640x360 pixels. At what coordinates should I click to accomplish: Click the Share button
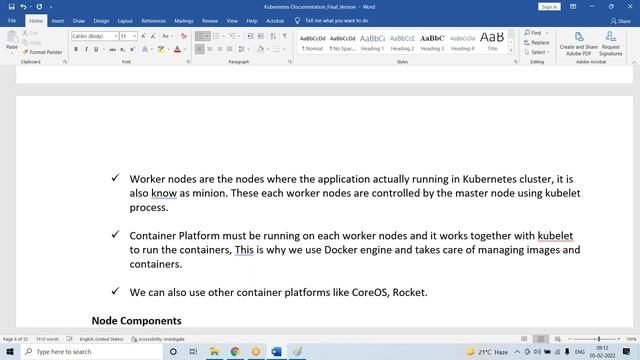click(x=621, y=21)
